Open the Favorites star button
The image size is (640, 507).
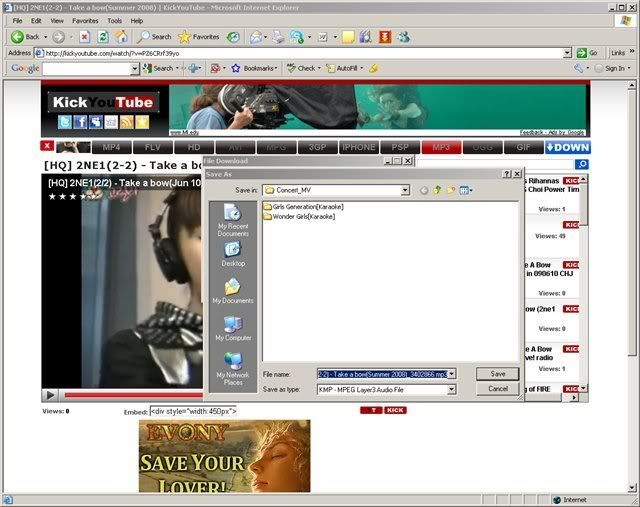tap(199, 37)
